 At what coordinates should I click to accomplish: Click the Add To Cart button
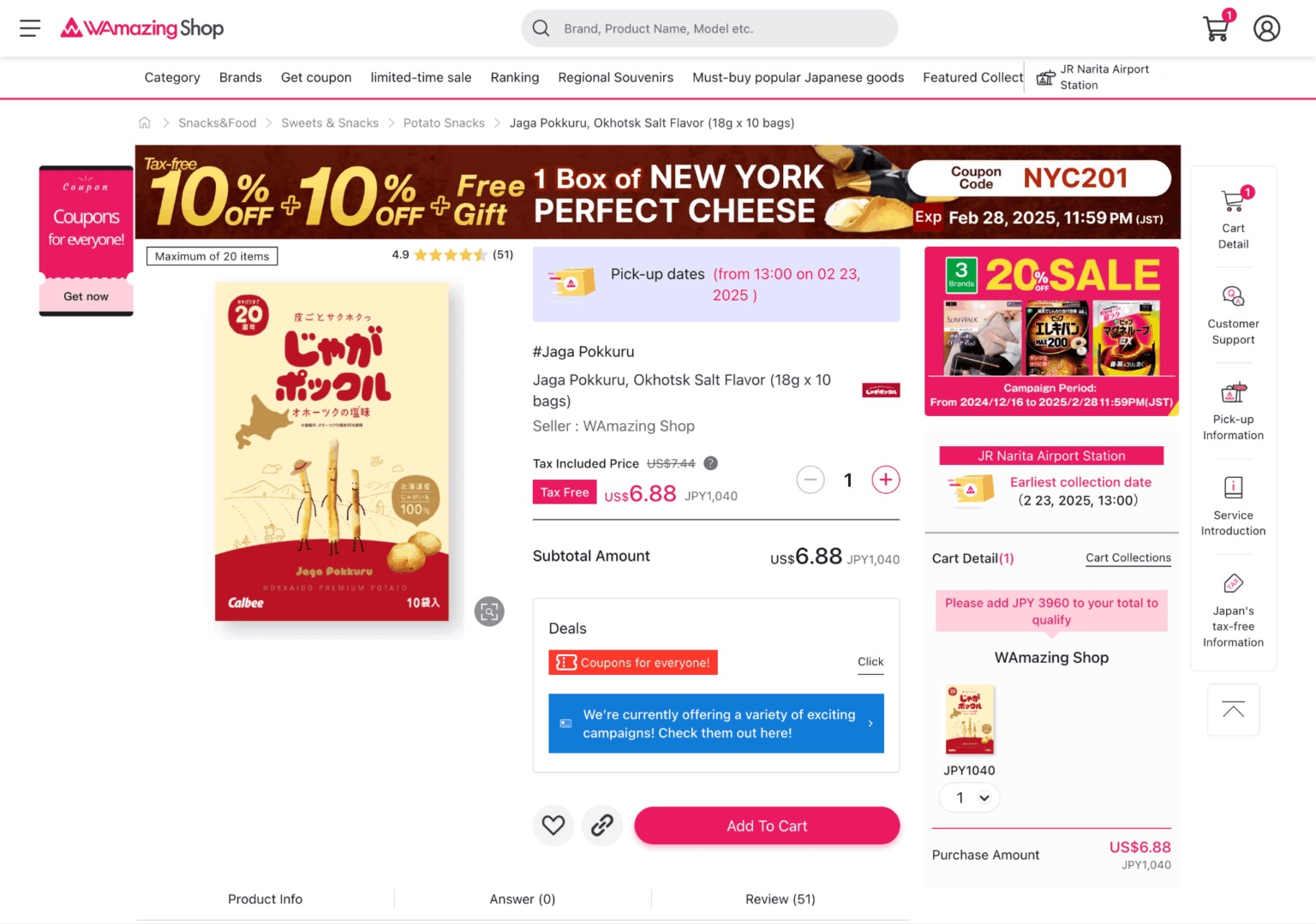coord(767,826)
